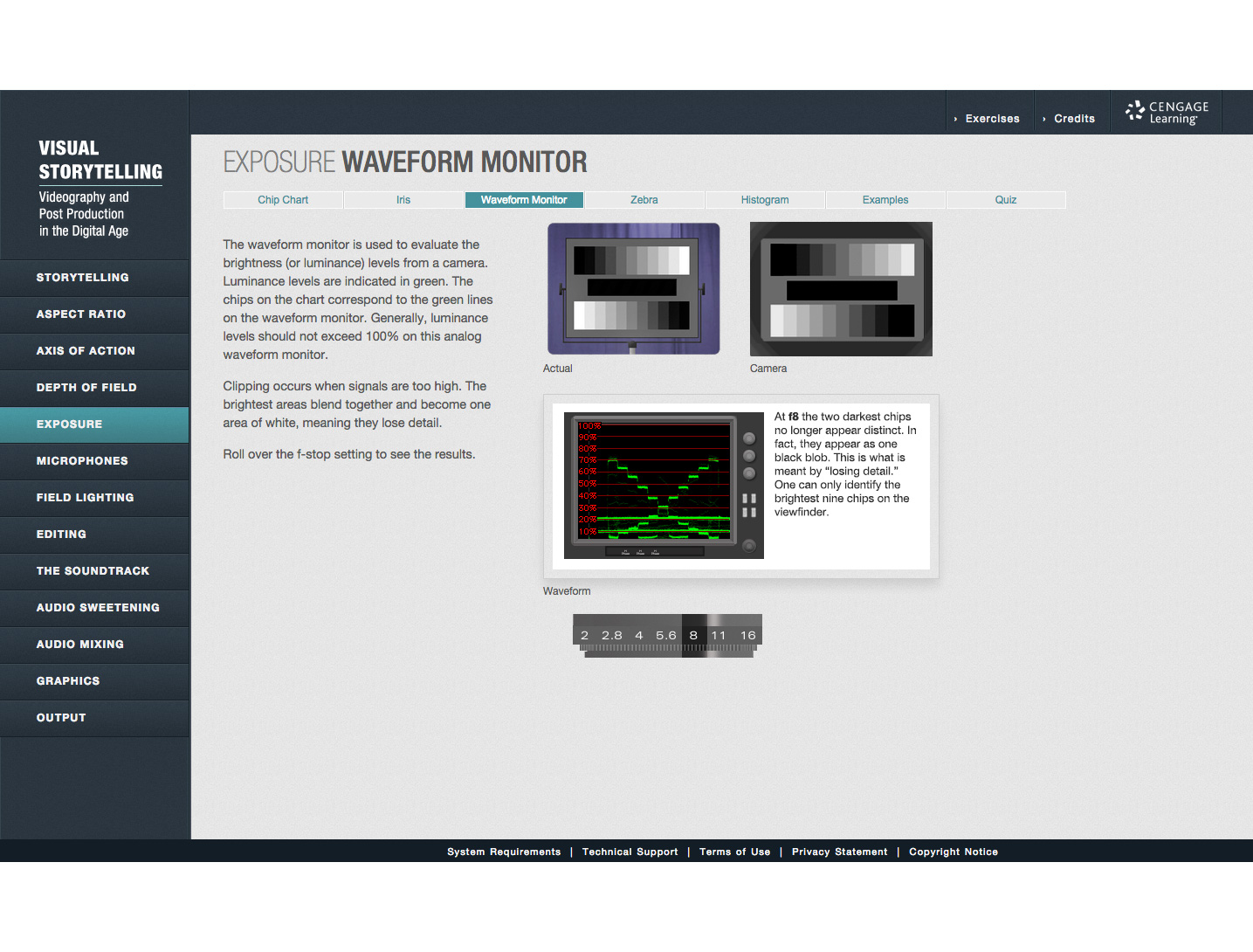Open the Exercises link
This screenshot has width=1253, height=952.
(x=992, y=119)
